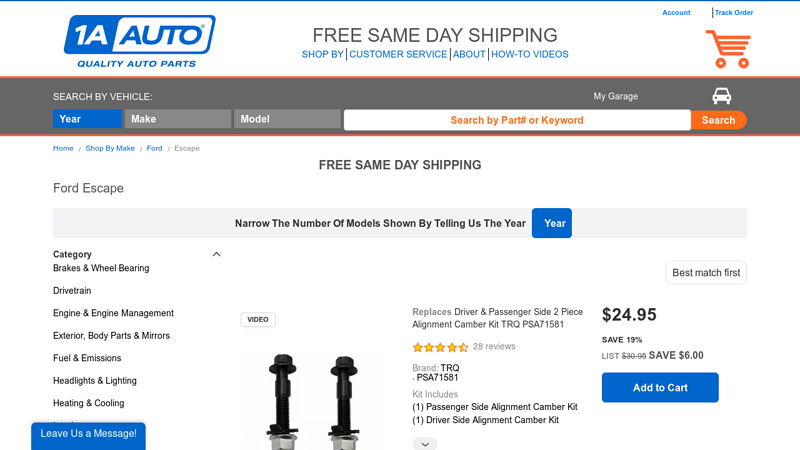Open the HOW-TO VIDEOS menu item

529,55
